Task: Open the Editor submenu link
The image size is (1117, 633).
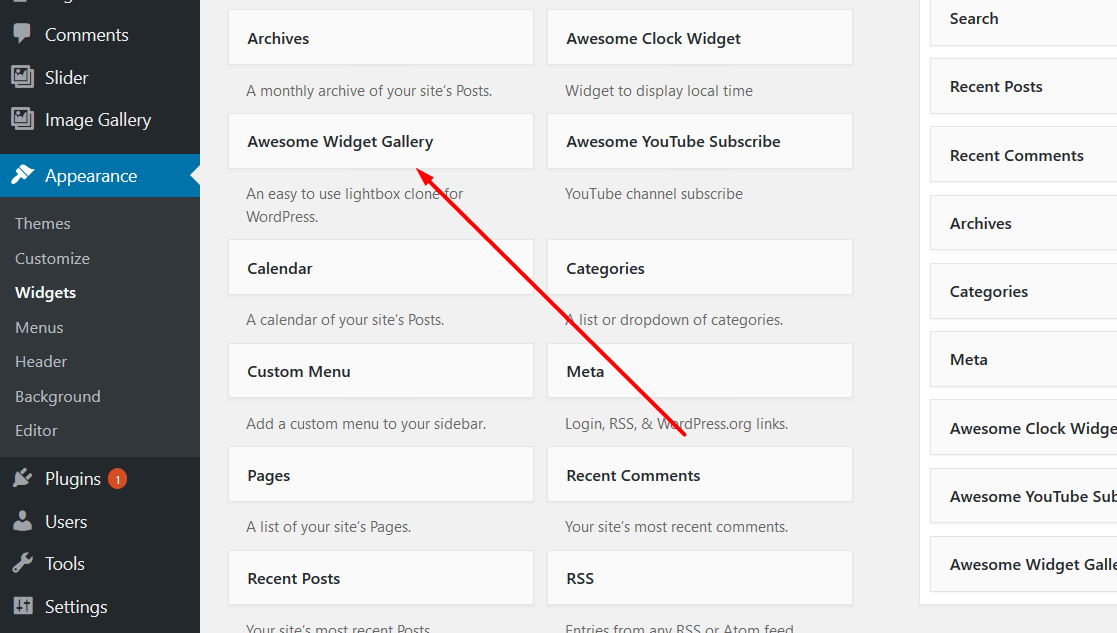Action: 36,431
